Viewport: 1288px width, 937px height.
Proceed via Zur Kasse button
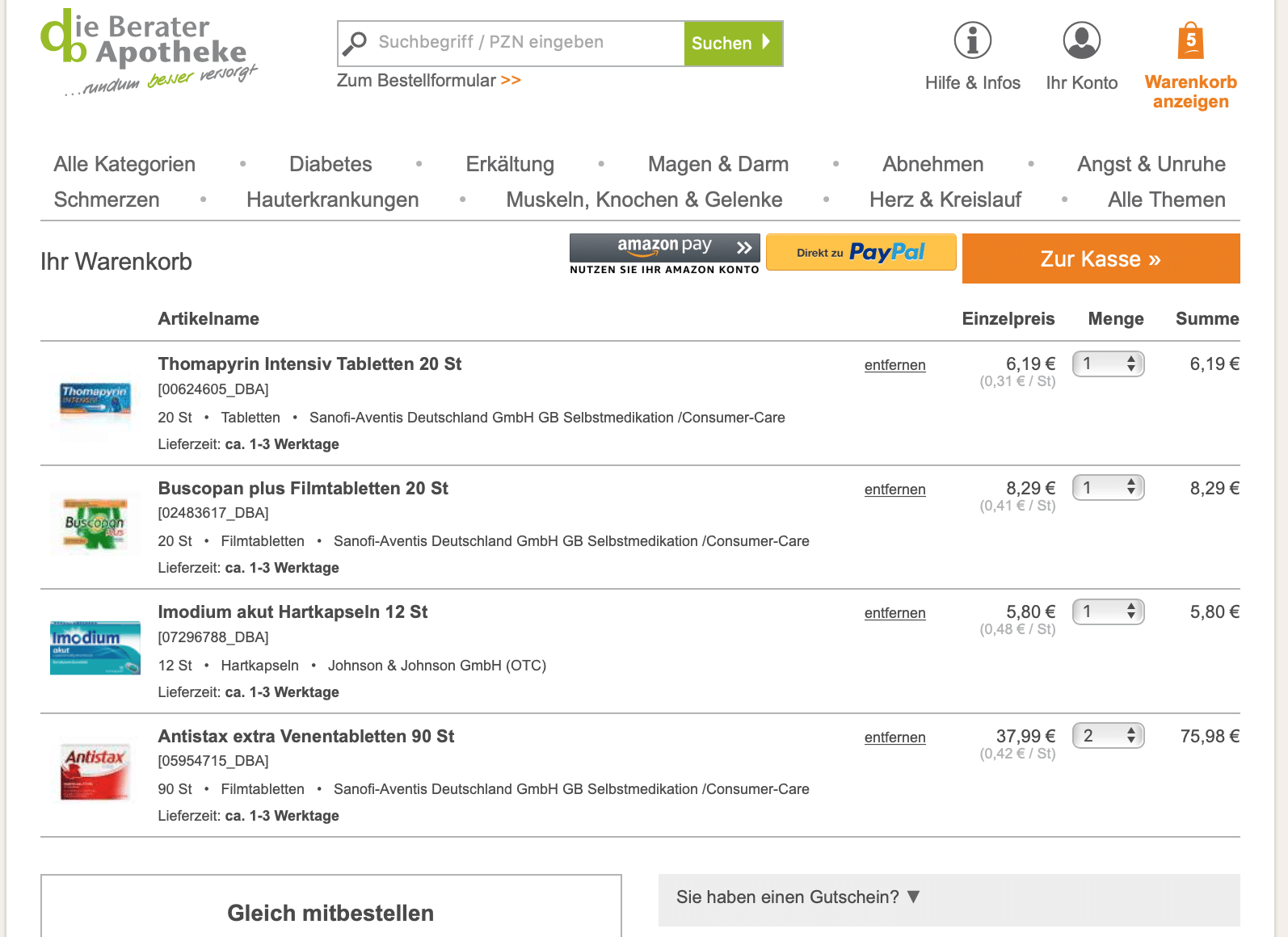tap(1101, 258)
